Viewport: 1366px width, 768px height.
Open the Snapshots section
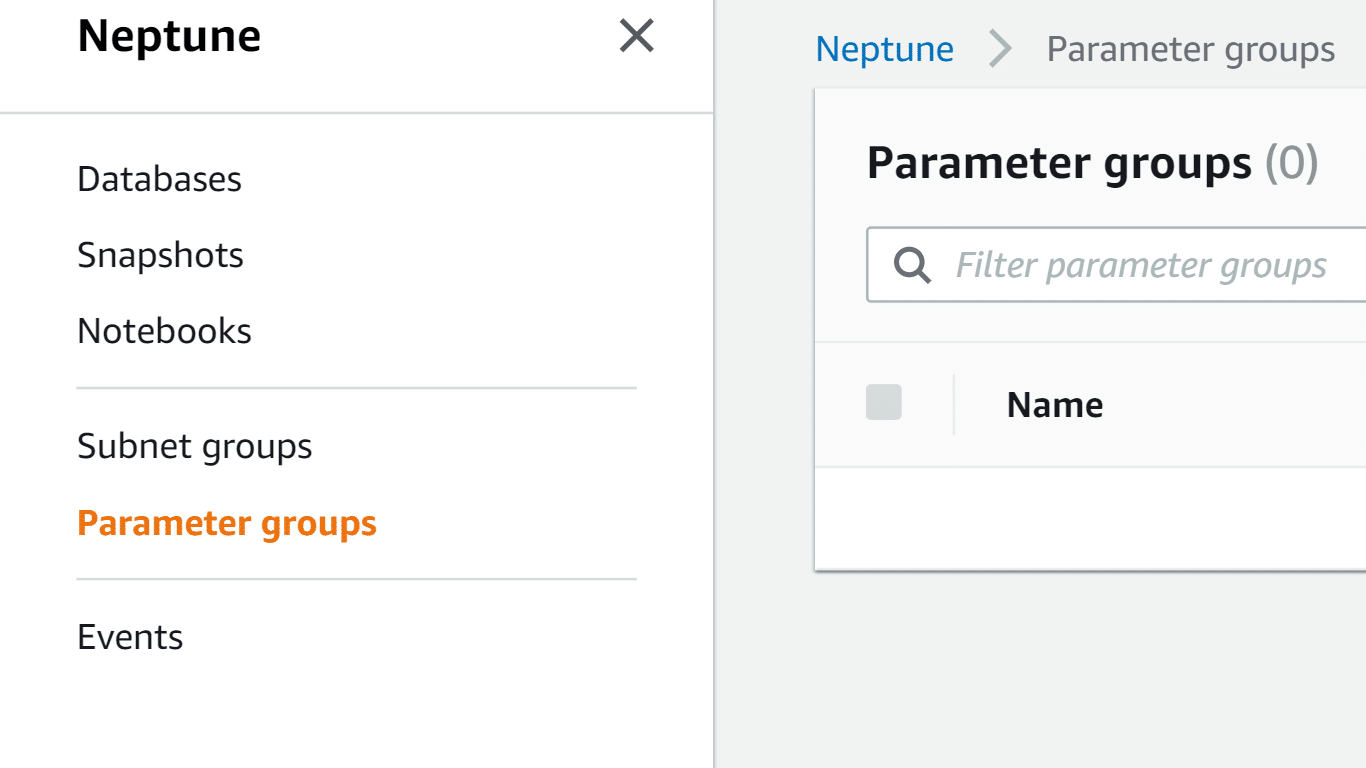[160, 255]
